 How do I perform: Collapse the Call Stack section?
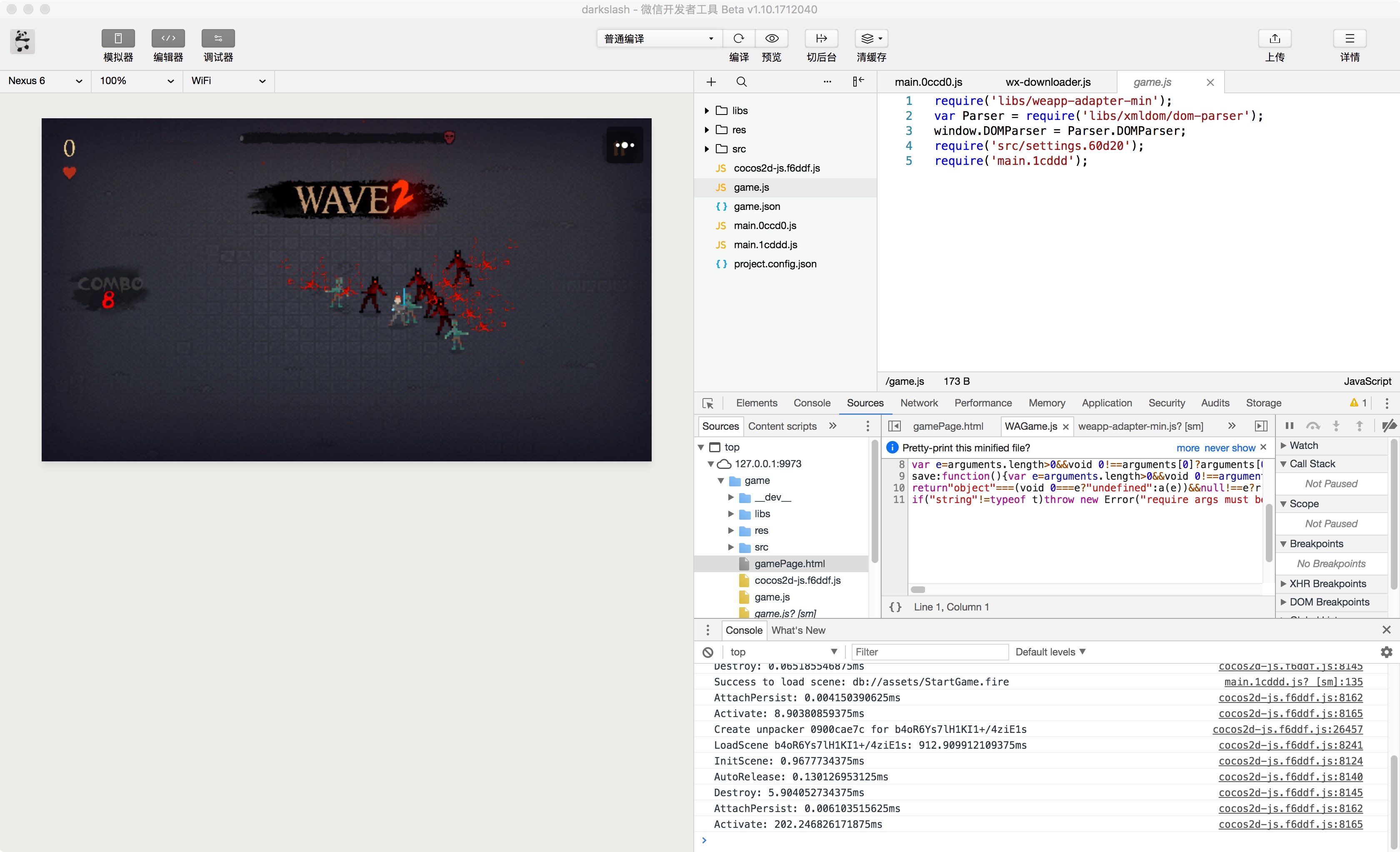(1283, 464)
